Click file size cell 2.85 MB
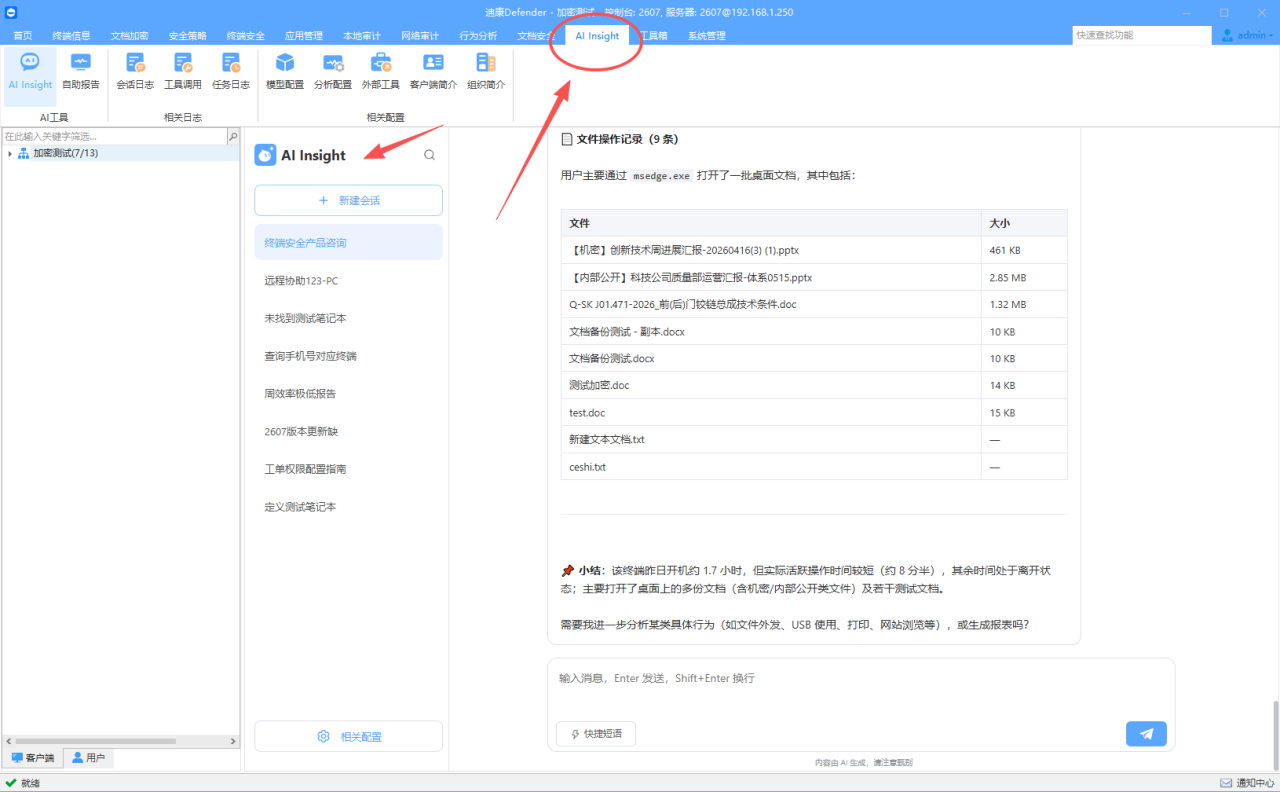 pos(1024,277)
